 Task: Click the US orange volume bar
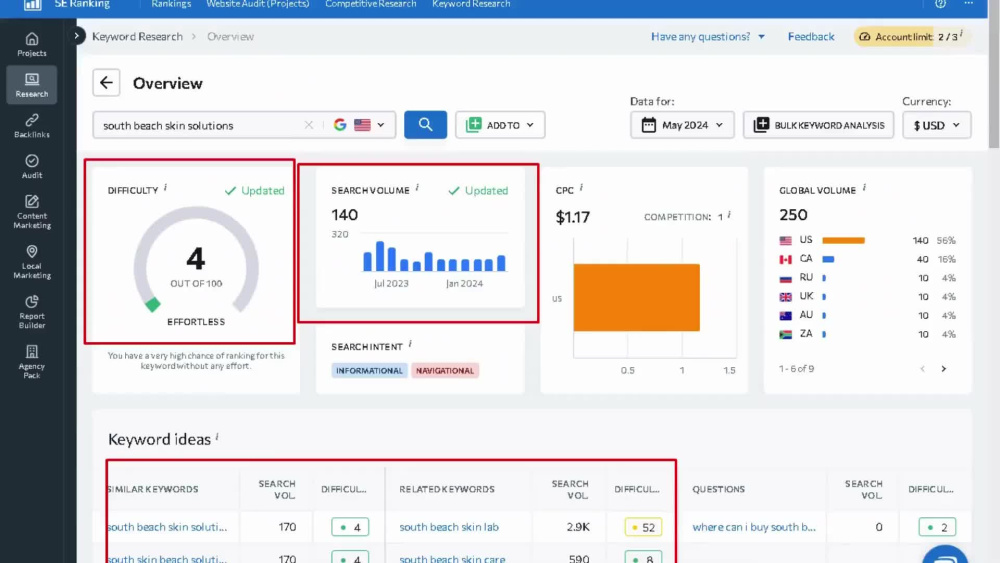843,240
